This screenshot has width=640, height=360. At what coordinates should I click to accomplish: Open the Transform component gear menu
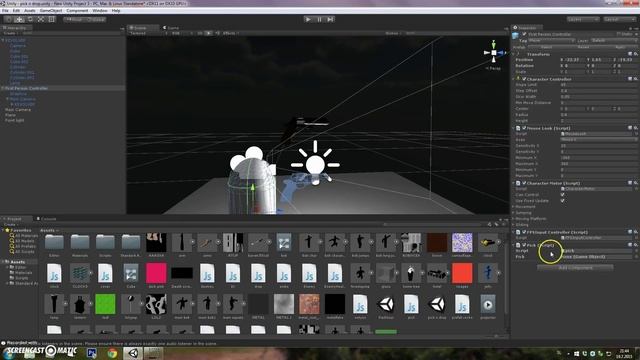(636, 54)
